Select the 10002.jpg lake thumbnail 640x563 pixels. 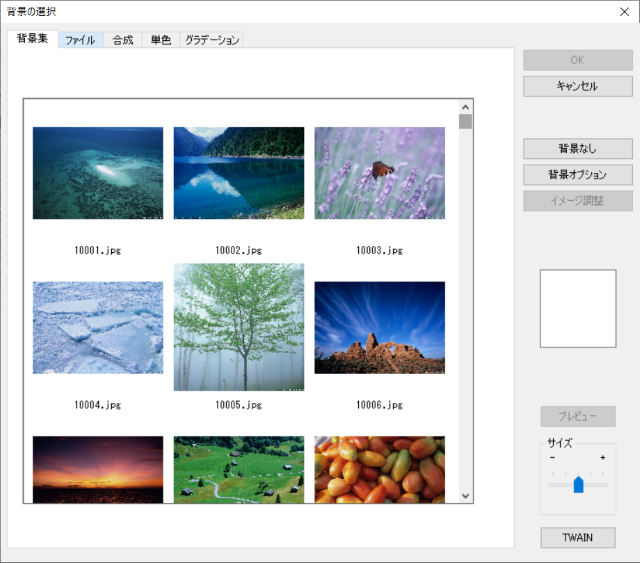point(239,173)
